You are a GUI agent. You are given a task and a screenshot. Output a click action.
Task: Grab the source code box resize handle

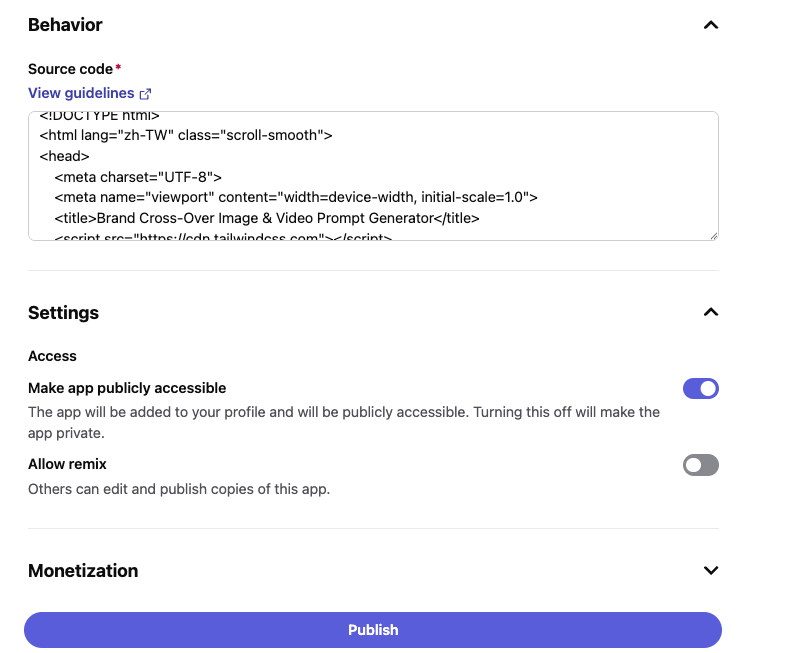pos(713,235)
